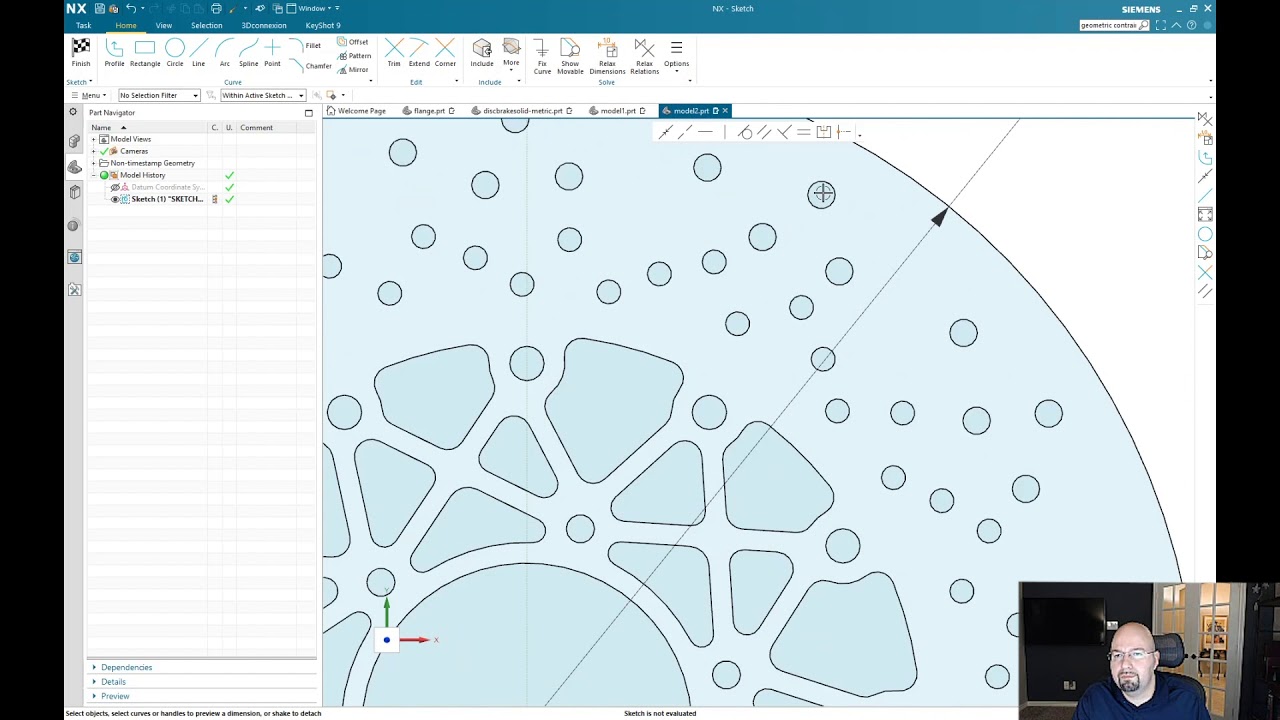Select the Spline tool
Screen dimensions: 1280x720
248,53
